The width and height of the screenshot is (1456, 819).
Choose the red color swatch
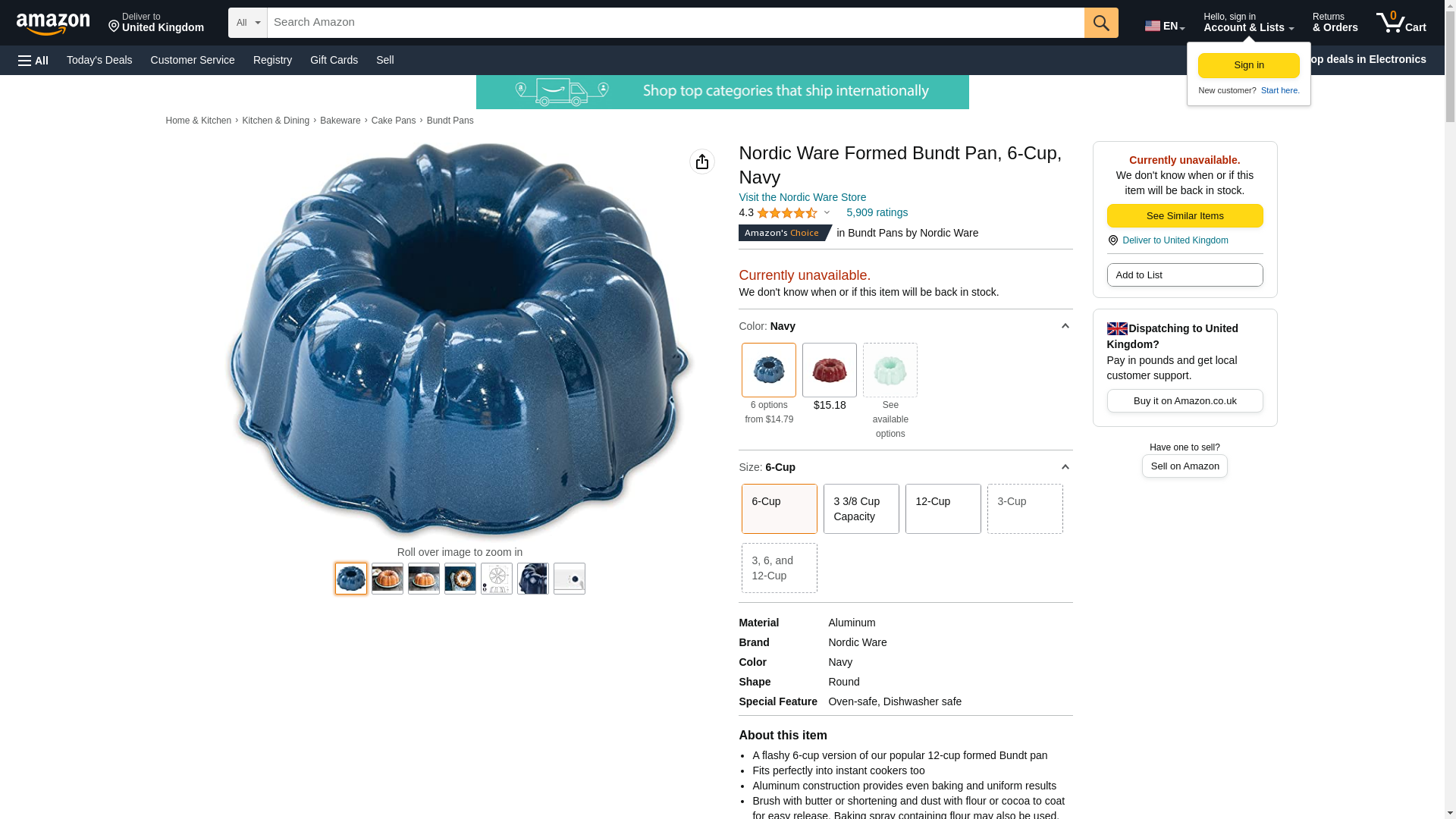pos(829,370)
